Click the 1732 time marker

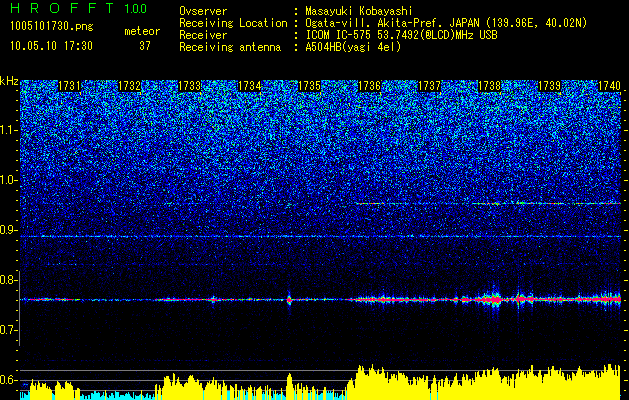tap(129, 86)
